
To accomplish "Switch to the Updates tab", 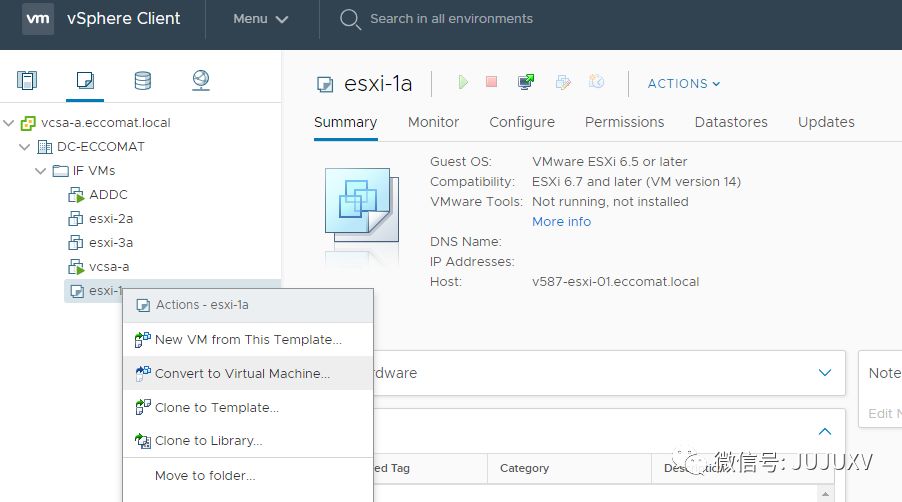I will click(x=826, y=122).
